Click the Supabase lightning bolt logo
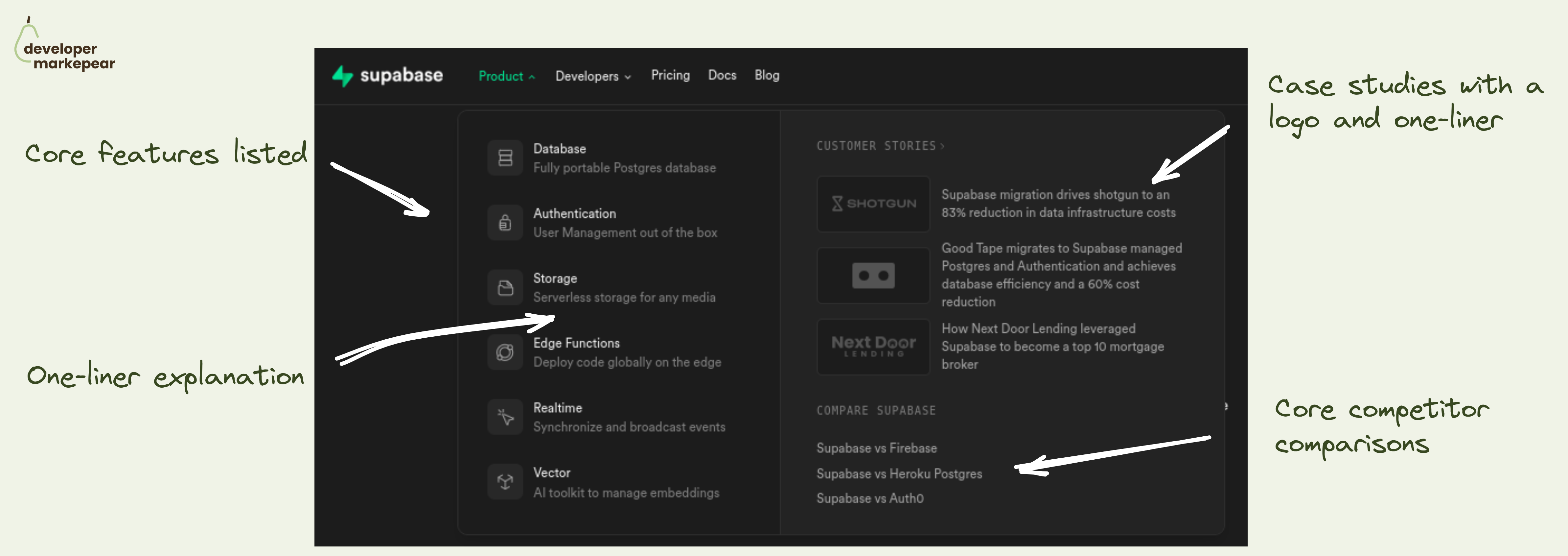The image size is (1568, 556). 343,76
